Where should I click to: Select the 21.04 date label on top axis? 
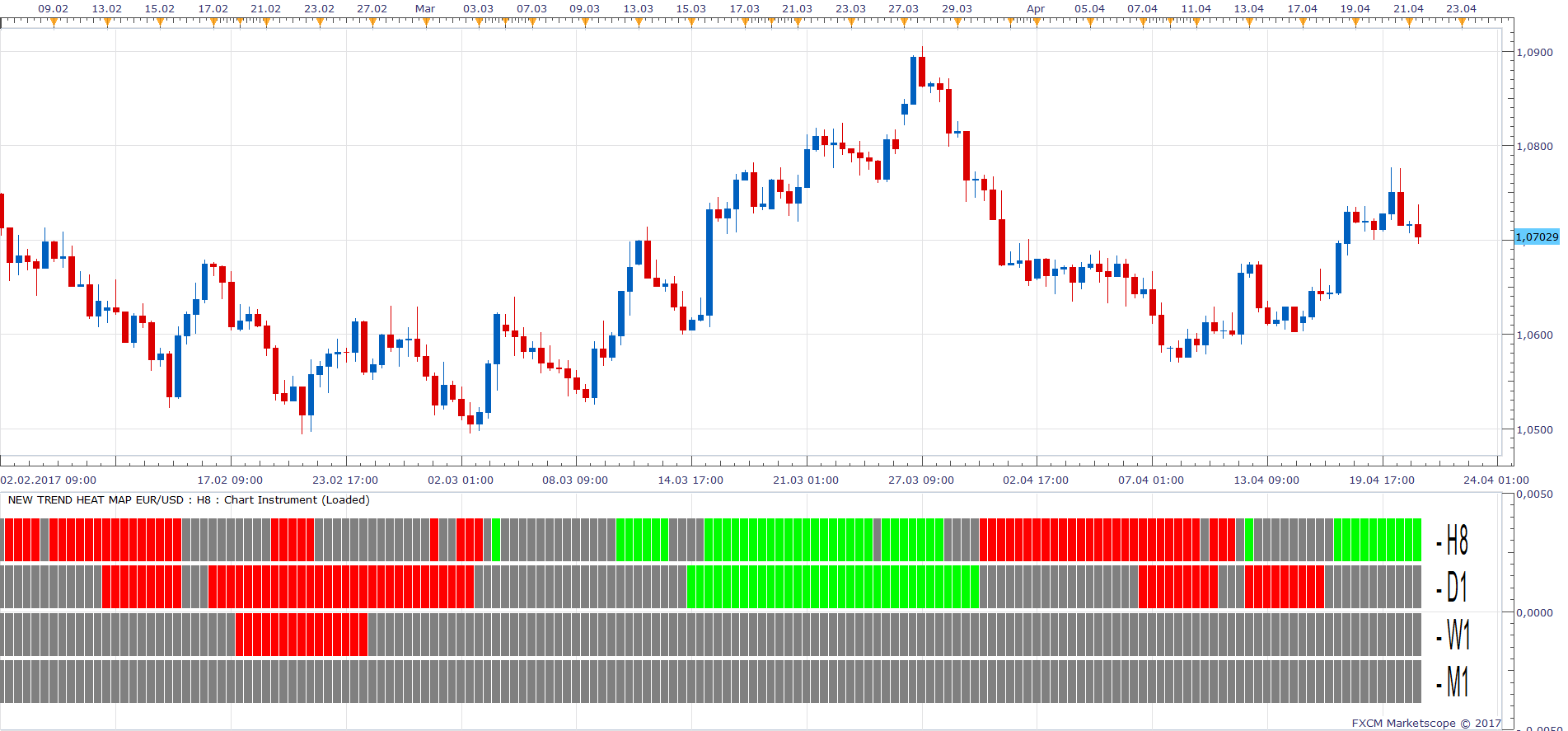[x=1409, y=8]
